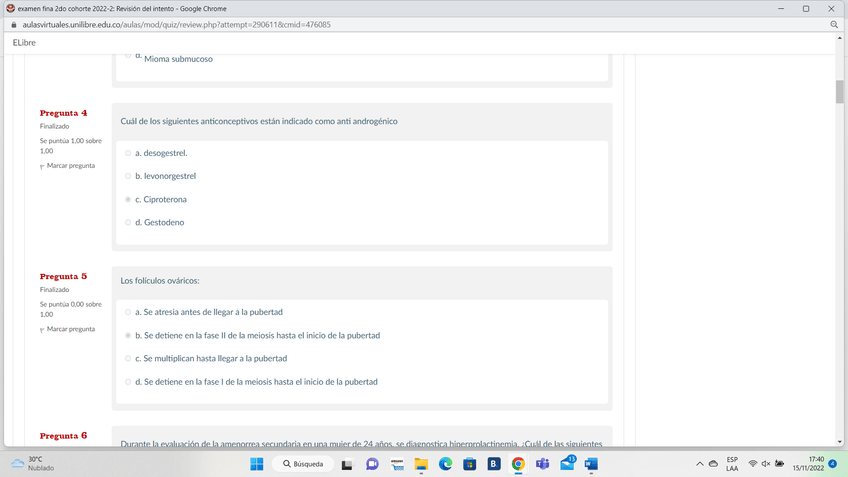The image size is (848, 477).
Task: Click the Pregunta 4 heading
Action: pos(63,113)
